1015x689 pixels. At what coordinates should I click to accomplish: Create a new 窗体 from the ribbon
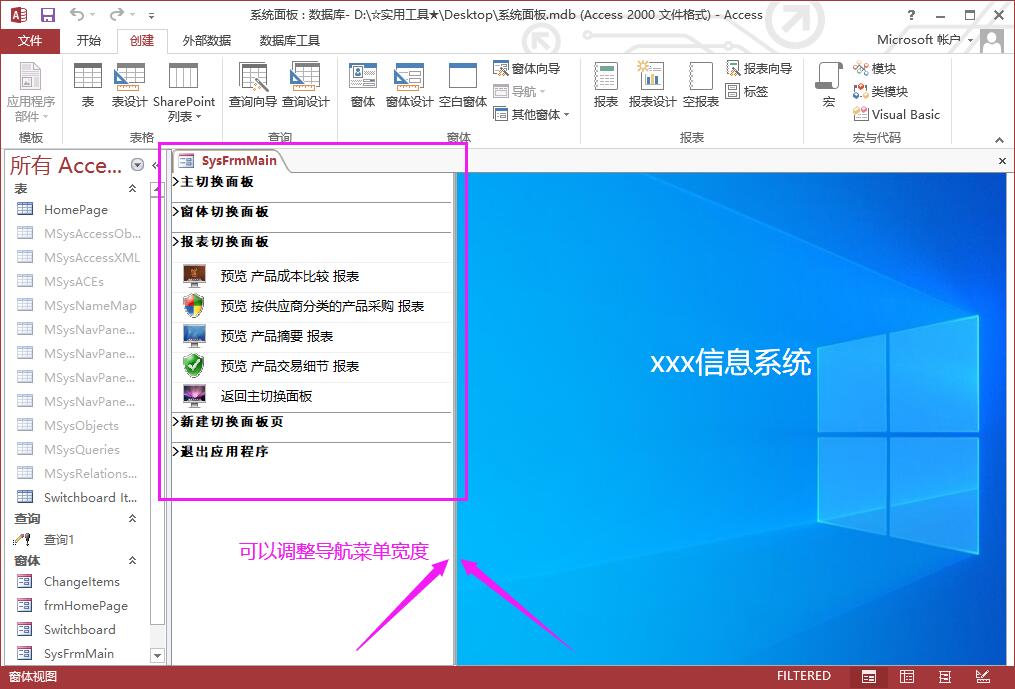point(362,85)
